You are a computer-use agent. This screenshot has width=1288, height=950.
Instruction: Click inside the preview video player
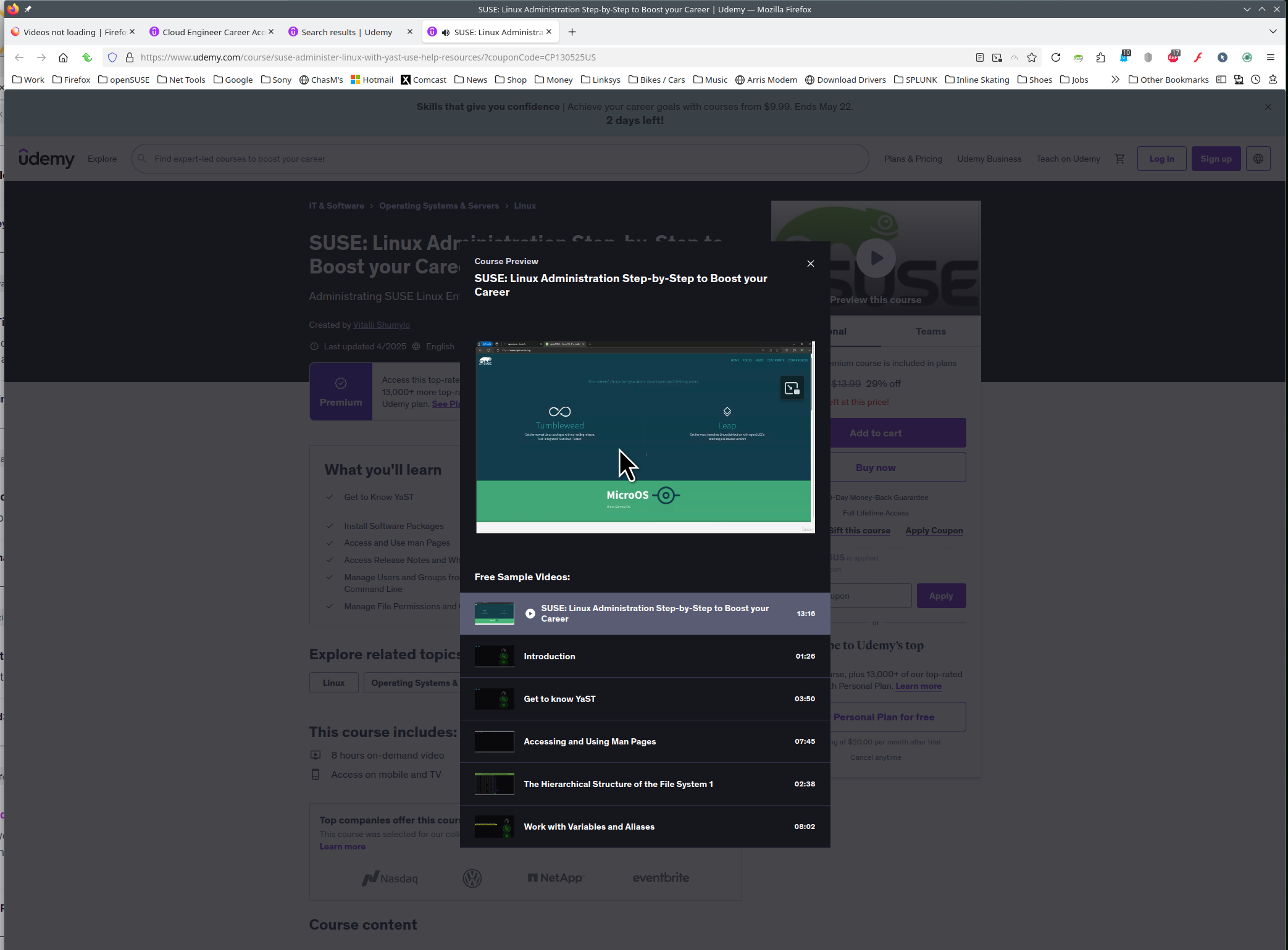[x=645, y=437]
